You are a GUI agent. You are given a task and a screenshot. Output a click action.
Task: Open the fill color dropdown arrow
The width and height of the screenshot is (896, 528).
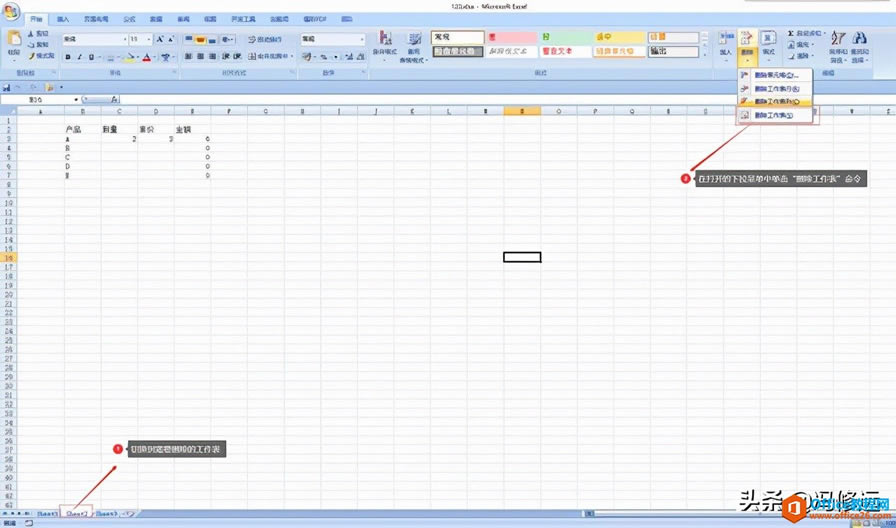tap(138, 57)
